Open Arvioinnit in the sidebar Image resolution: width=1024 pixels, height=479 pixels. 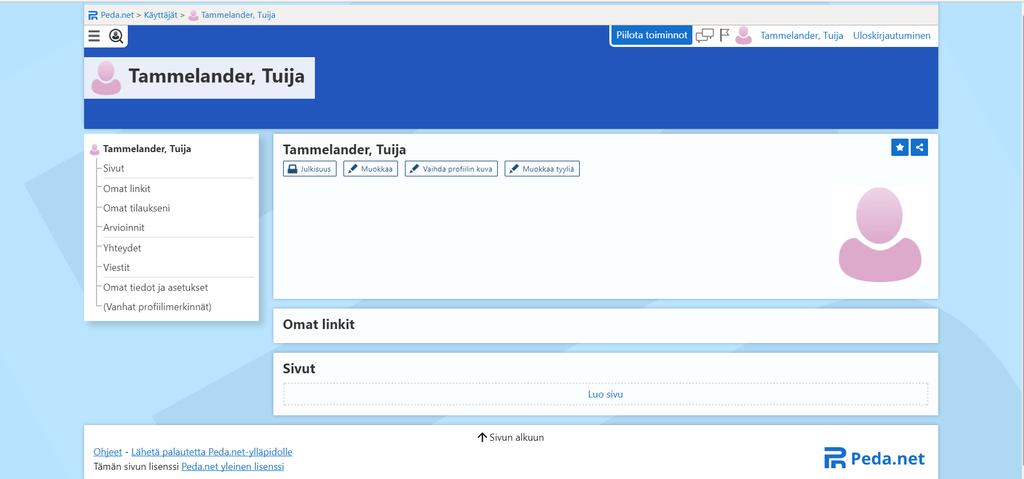pos(124,227)
